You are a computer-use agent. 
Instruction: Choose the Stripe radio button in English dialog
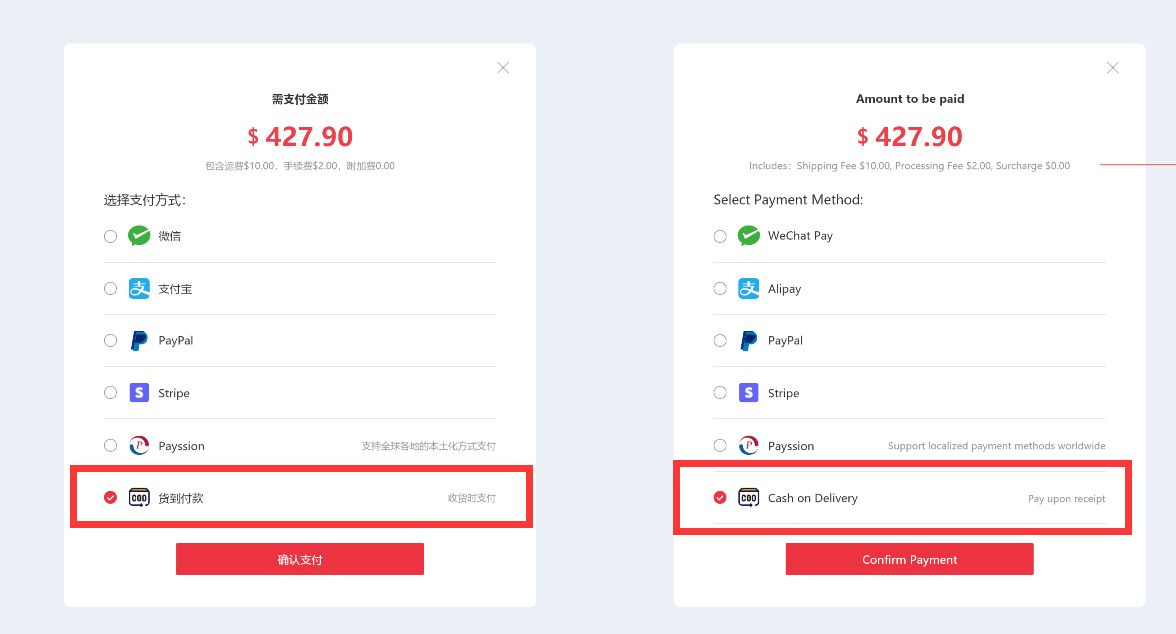720,392
